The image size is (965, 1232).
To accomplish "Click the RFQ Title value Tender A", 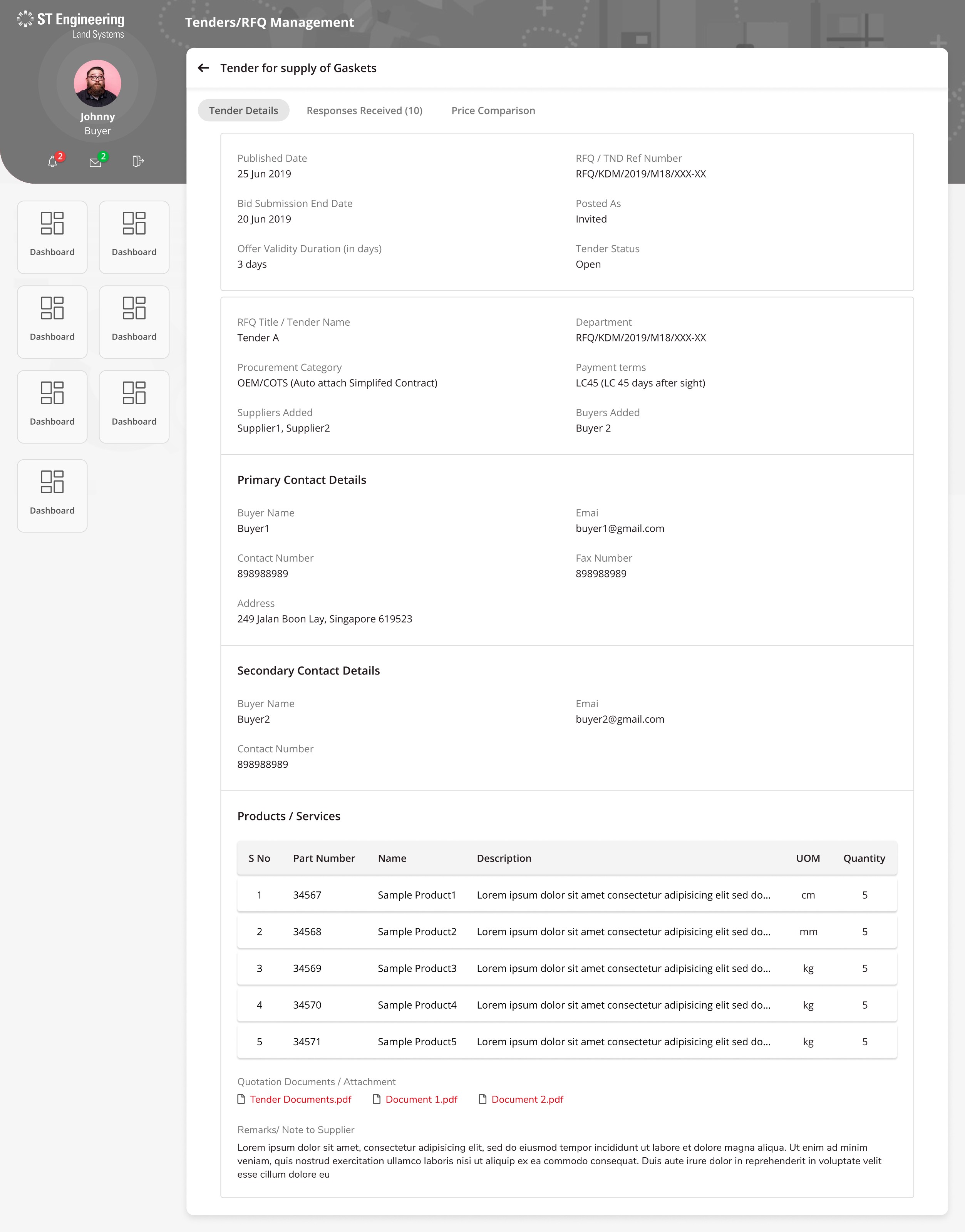I will point(258,337).
